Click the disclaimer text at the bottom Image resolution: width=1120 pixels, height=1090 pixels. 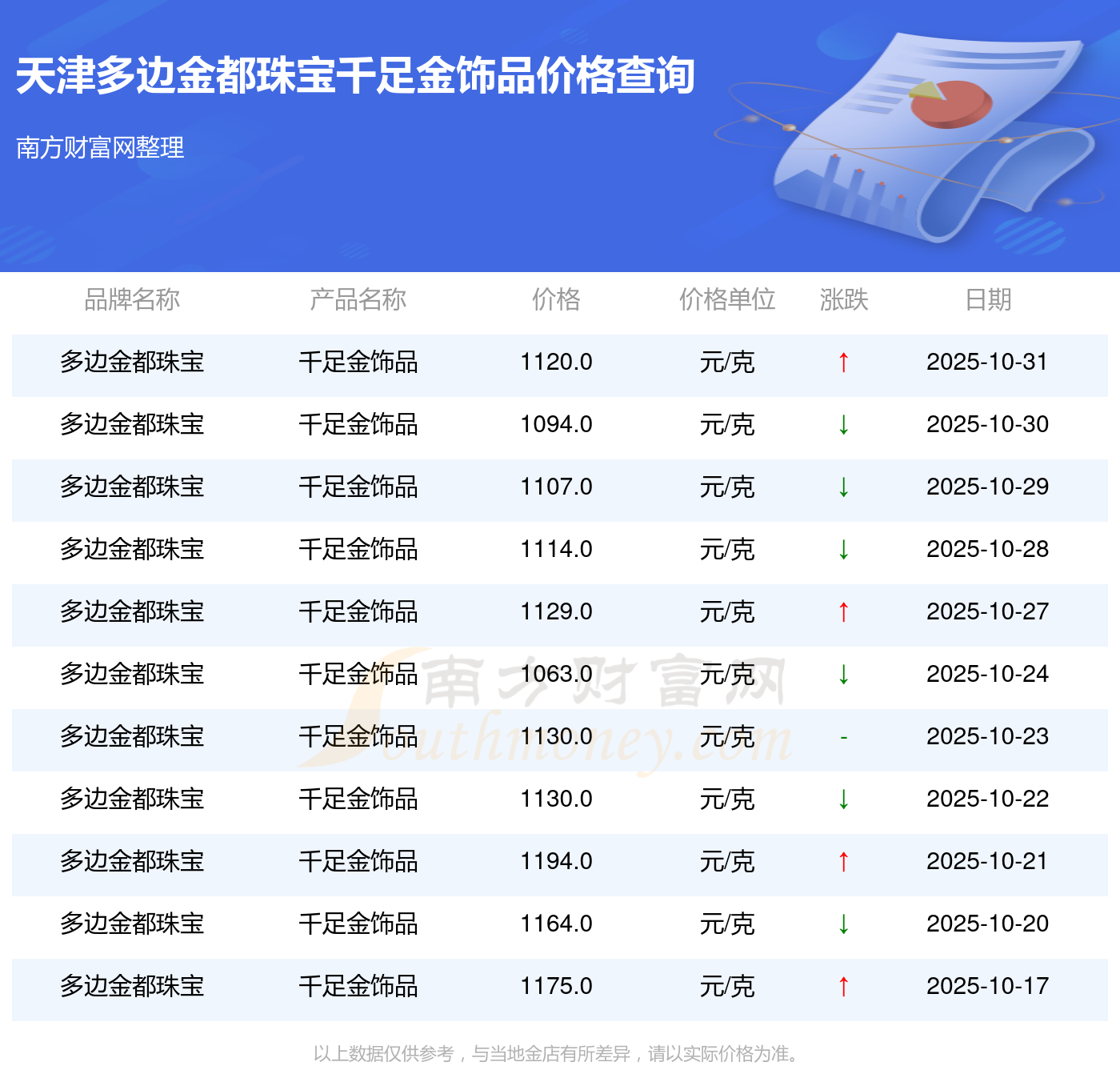coord(557,1054)
